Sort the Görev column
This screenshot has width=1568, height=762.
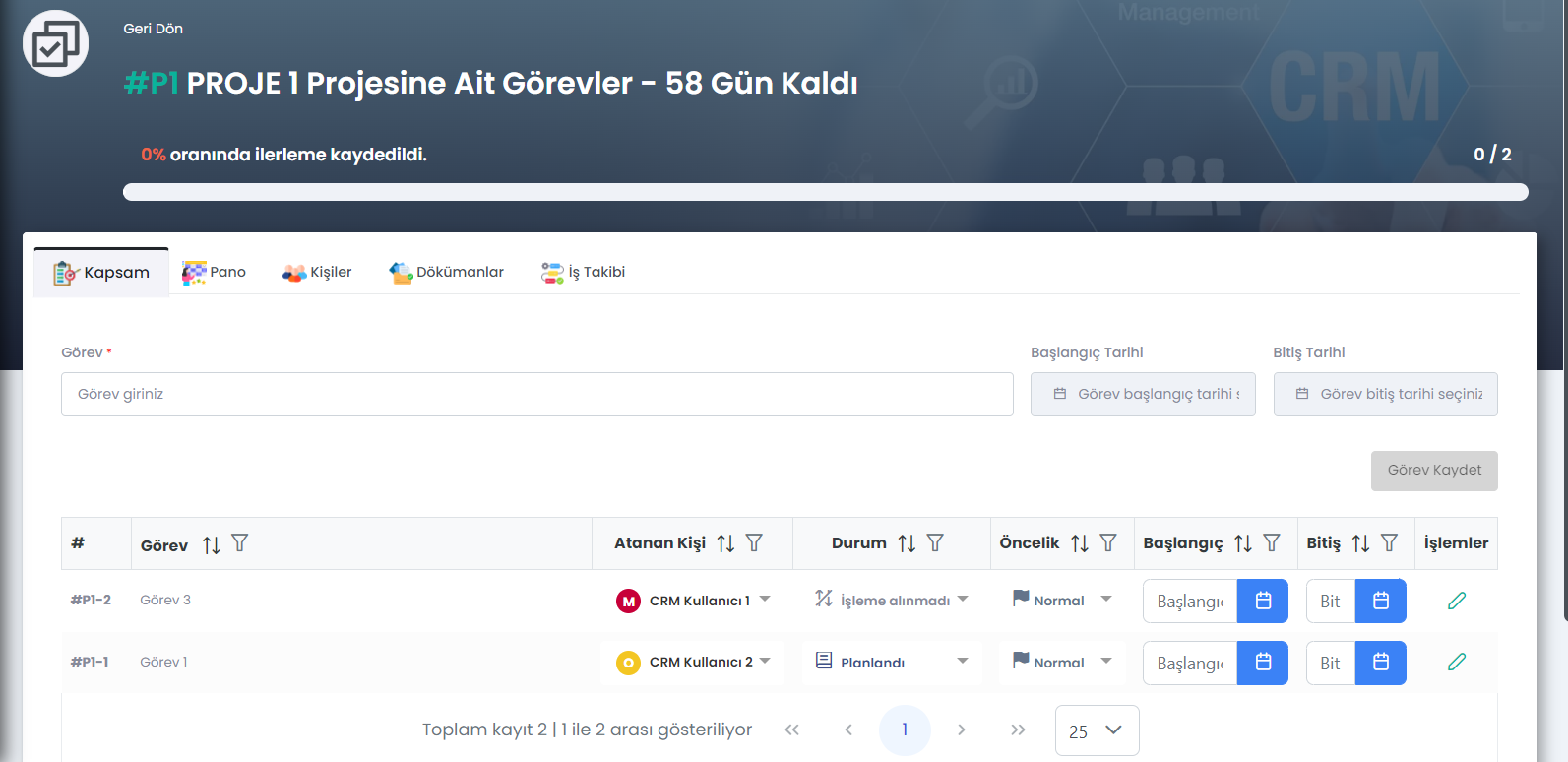pos(212,544)
